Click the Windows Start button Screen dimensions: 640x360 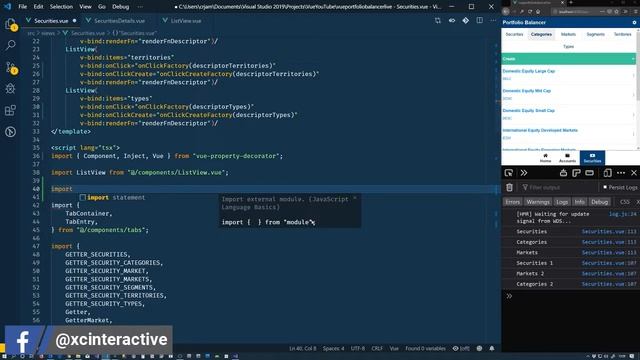4,356
